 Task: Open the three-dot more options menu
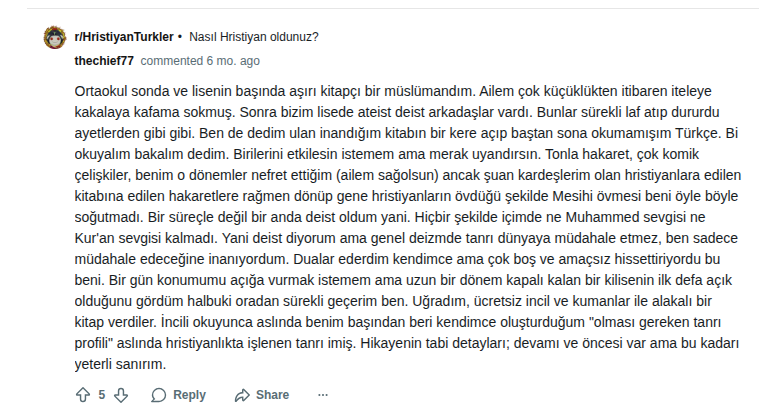(x=320, y=395)
